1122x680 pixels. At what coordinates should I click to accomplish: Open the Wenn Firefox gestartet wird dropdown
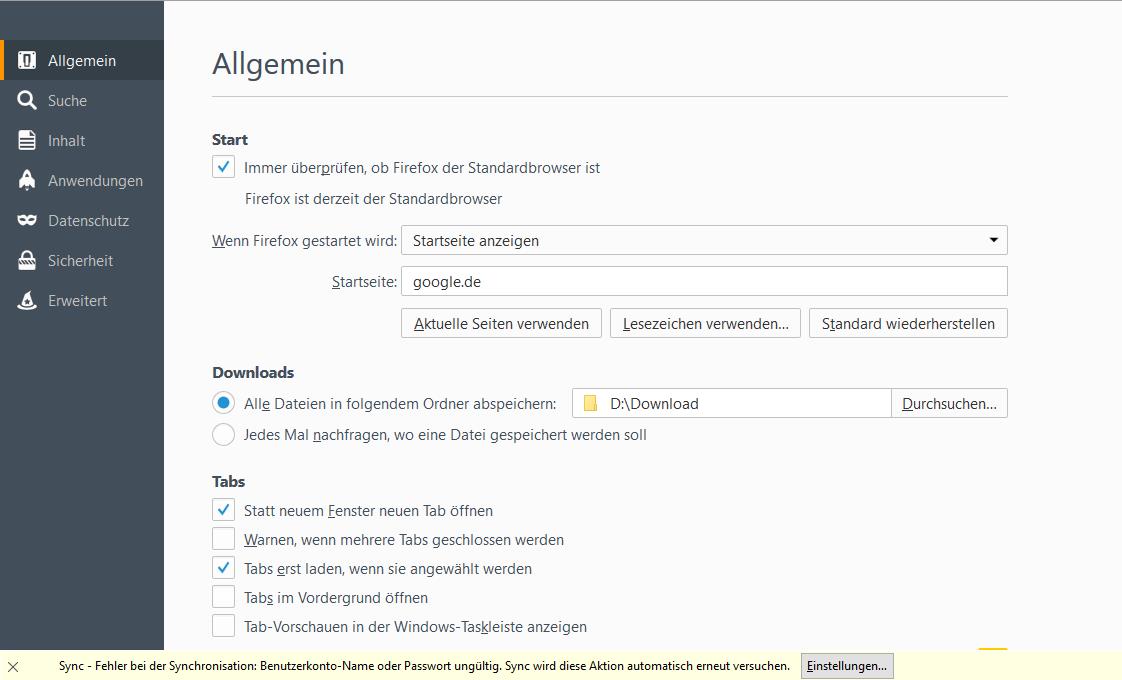click(703, 240)
